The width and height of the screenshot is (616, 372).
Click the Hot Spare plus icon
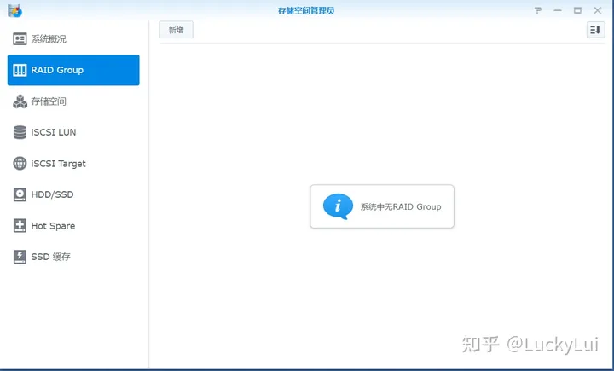pos(20,225)
